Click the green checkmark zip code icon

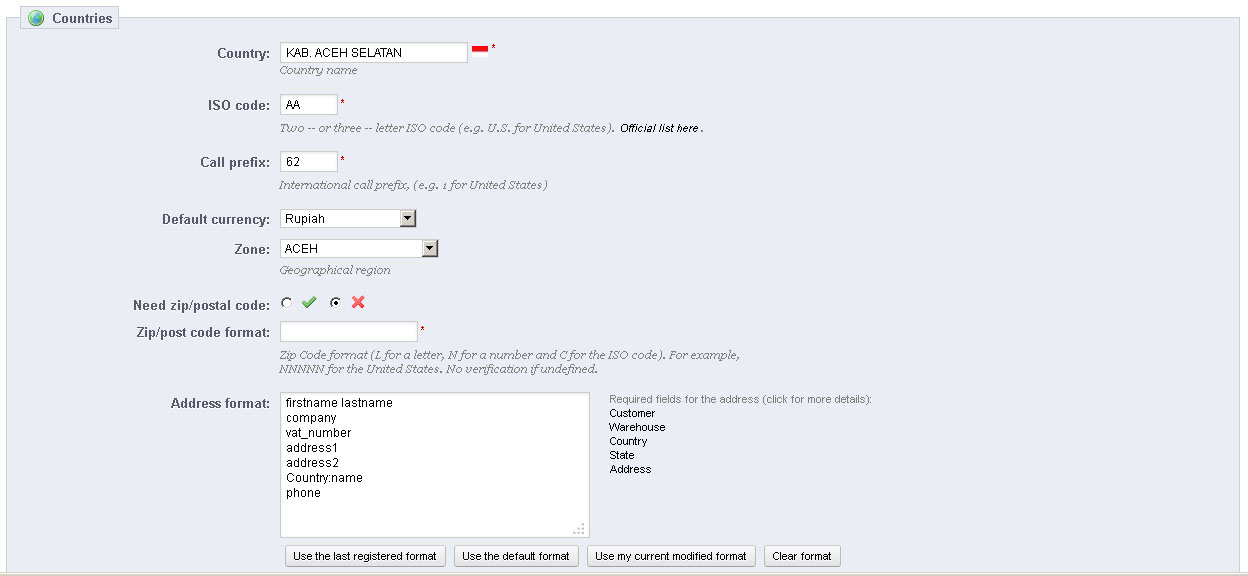click(x=309, y=302)
